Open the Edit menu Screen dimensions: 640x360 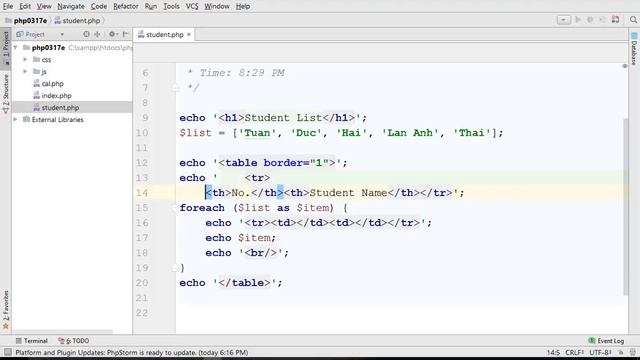click(x=24, y=7)
